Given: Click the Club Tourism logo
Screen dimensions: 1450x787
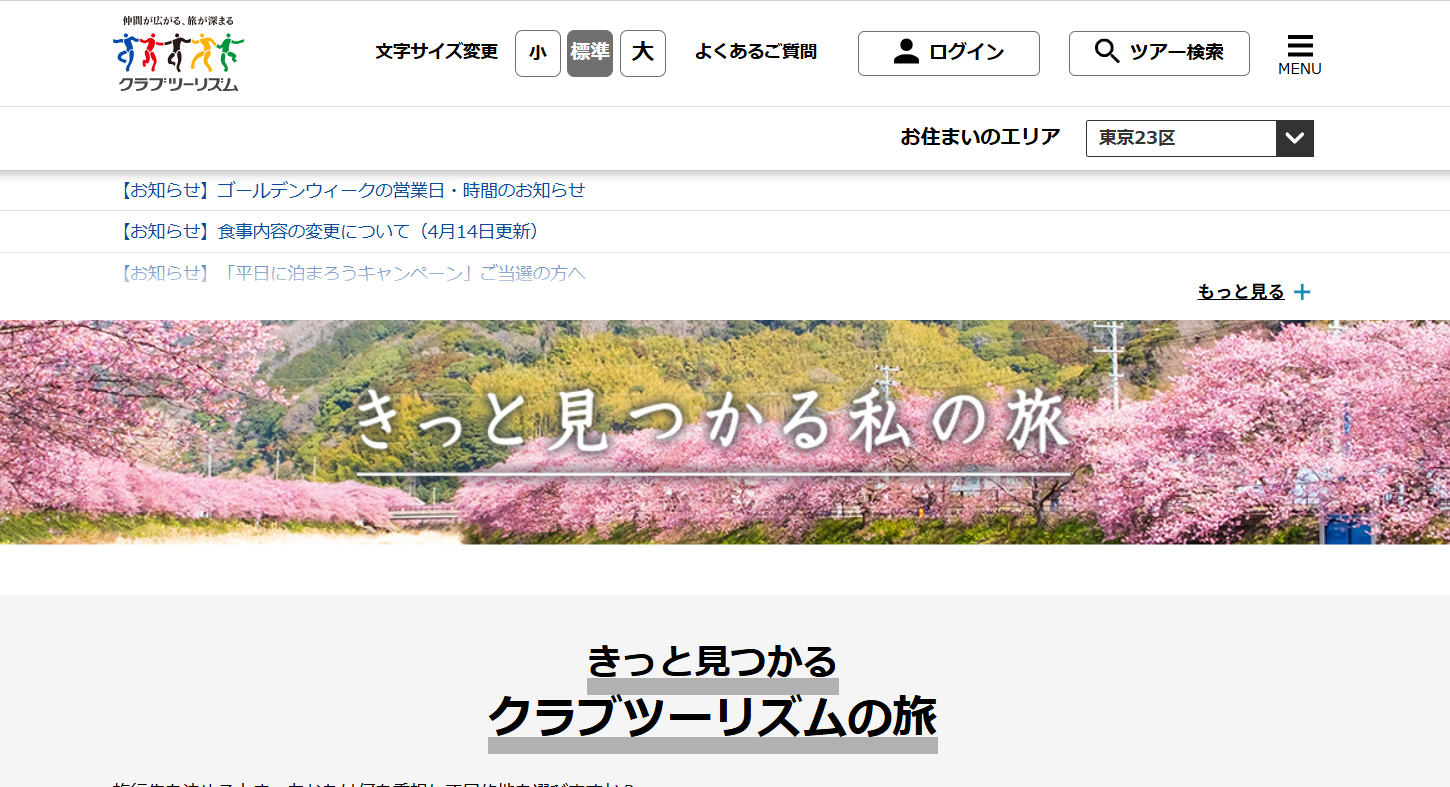Looking at the screenshot, I should pyautogui.click(x=178, y=54).
